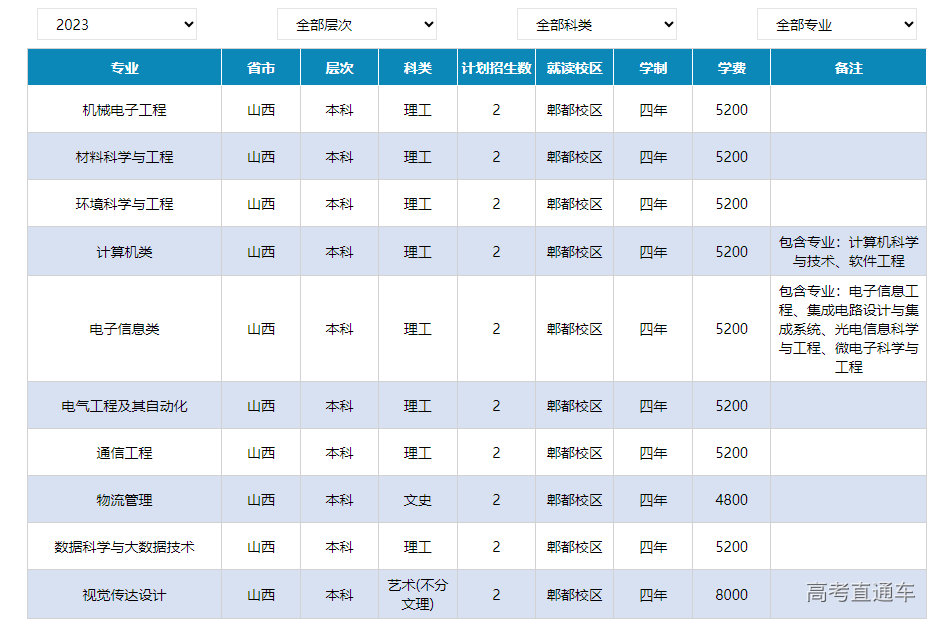
Task: Click the 学费 column header
Action: point(731,68)
